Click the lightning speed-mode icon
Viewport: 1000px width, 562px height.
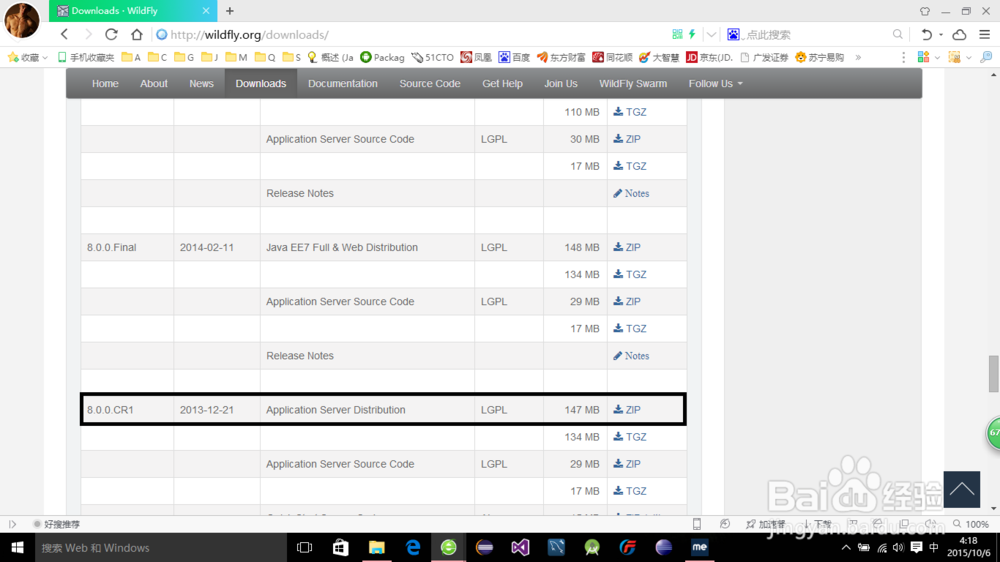pyautogui.click(x=692, y=34)
